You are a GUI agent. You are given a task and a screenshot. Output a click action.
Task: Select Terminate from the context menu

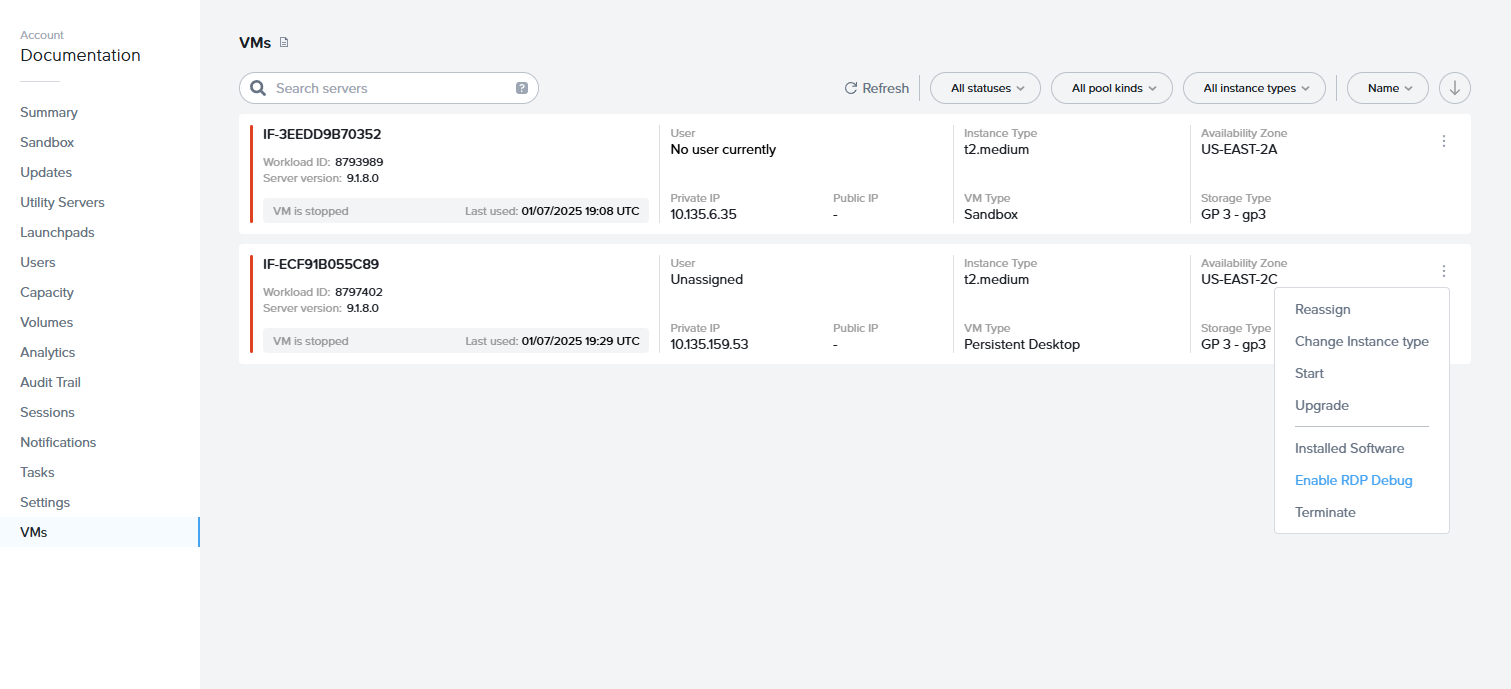pos(1325,512)
